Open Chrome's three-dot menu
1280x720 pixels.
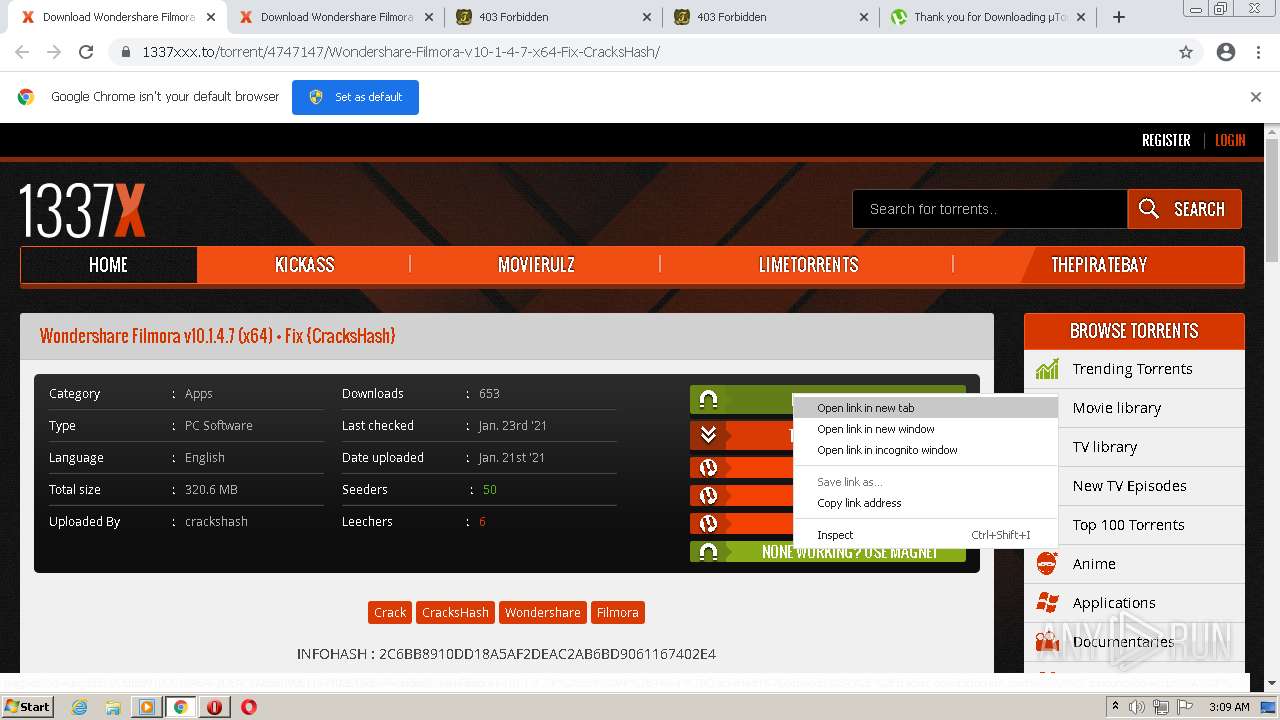pos(1258,52)
